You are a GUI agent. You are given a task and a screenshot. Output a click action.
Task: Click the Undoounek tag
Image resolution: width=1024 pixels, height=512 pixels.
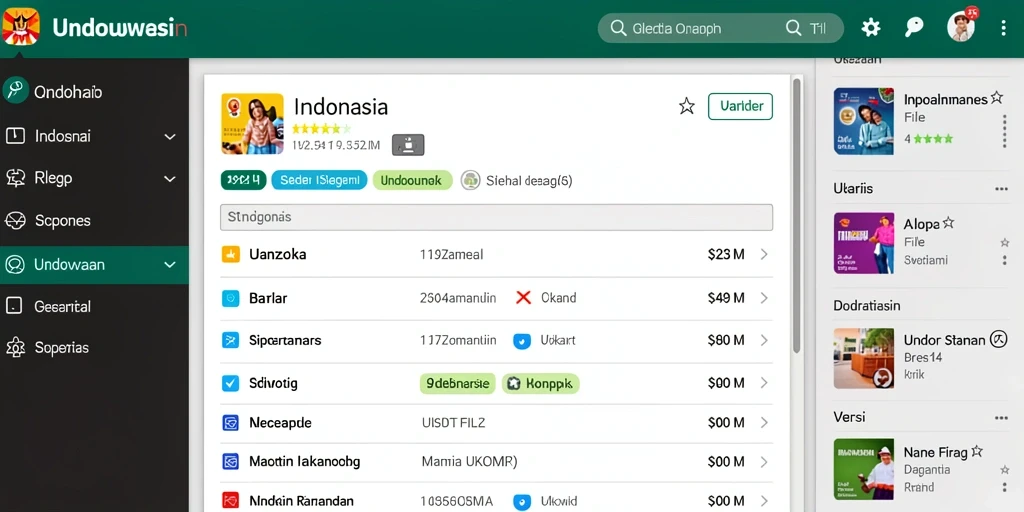[x=412, y=180]
